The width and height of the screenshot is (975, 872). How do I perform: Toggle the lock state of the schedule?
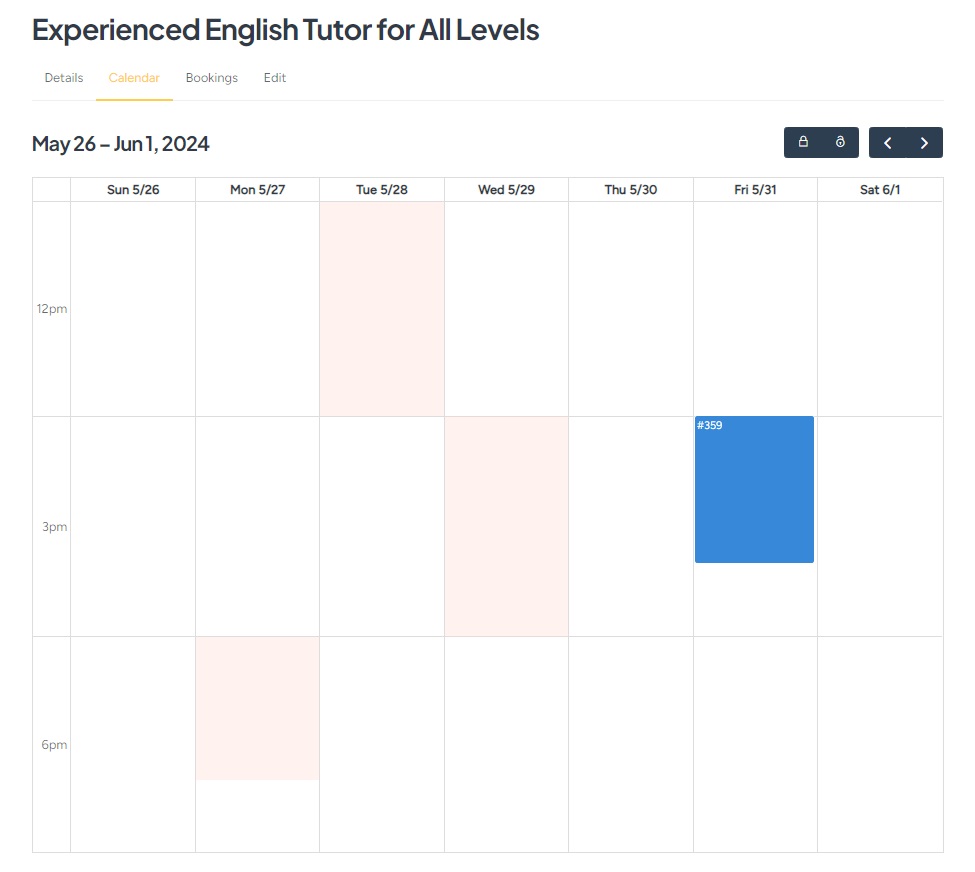point(803,142)
